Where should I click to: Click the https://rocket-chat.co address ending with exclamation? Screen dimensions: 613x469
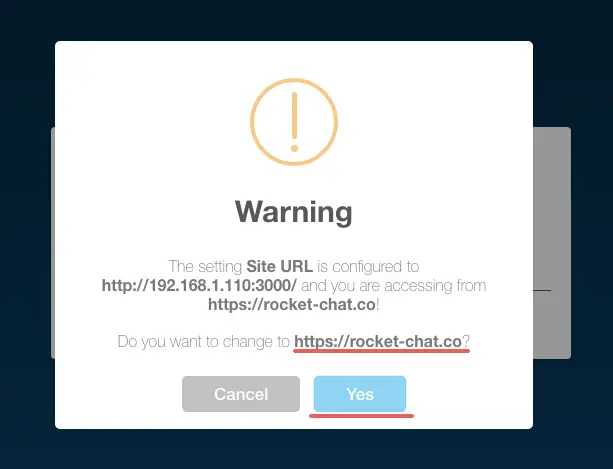pos(292,304)
